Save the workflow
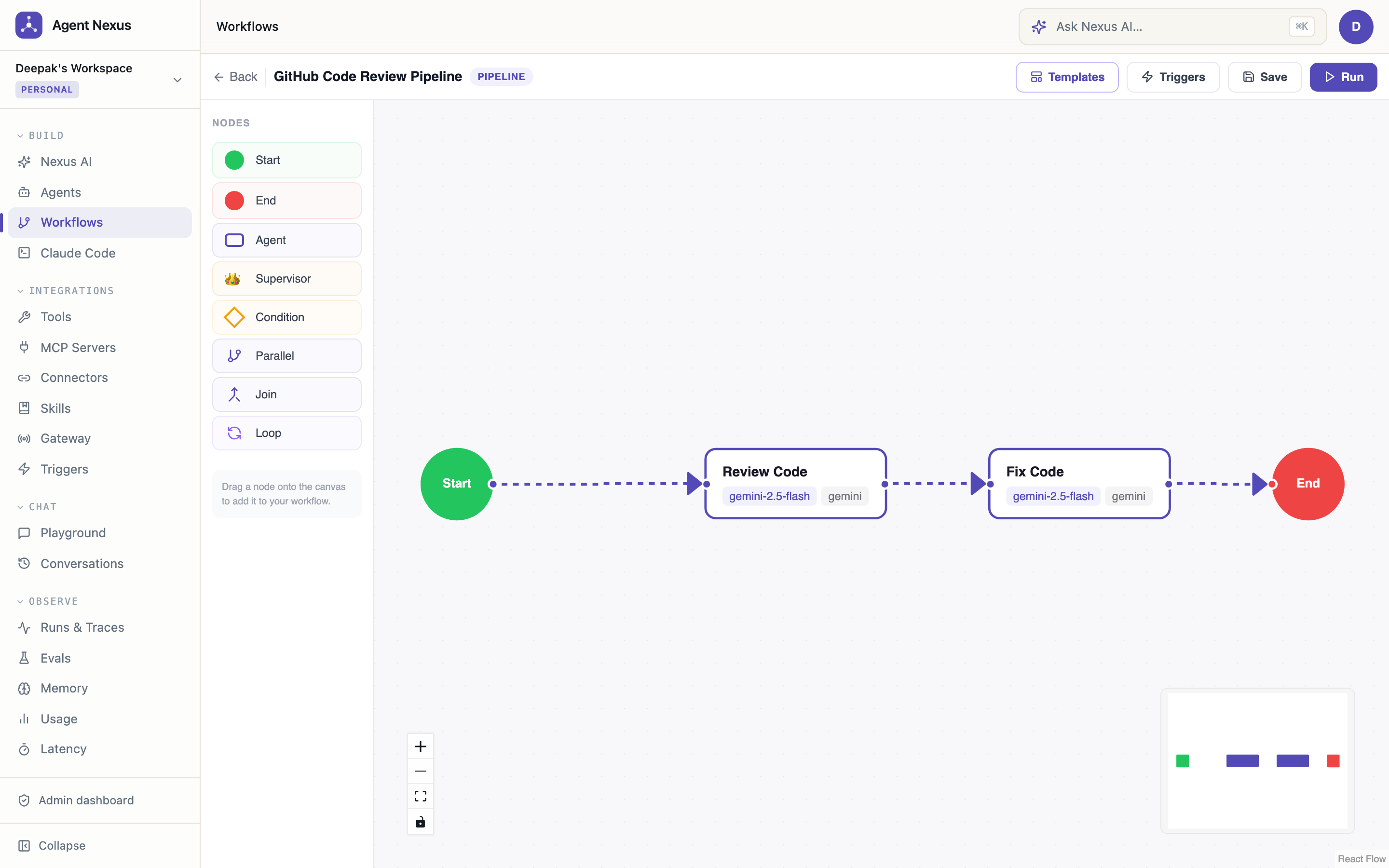 (1265, 77)
